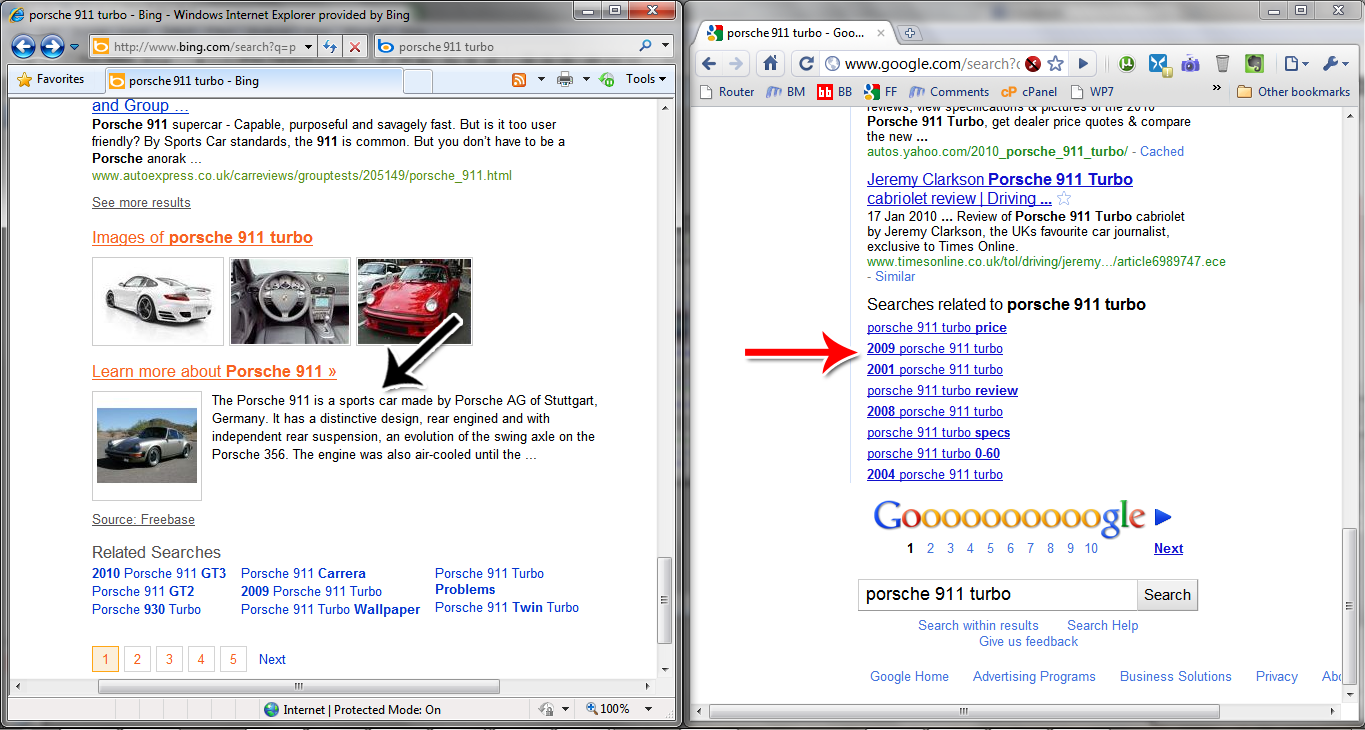Click 'Learn more about Porsche 911' link
Viewport: 1365px width, 730px height.
pyautogui.click(x=214, y=372)
